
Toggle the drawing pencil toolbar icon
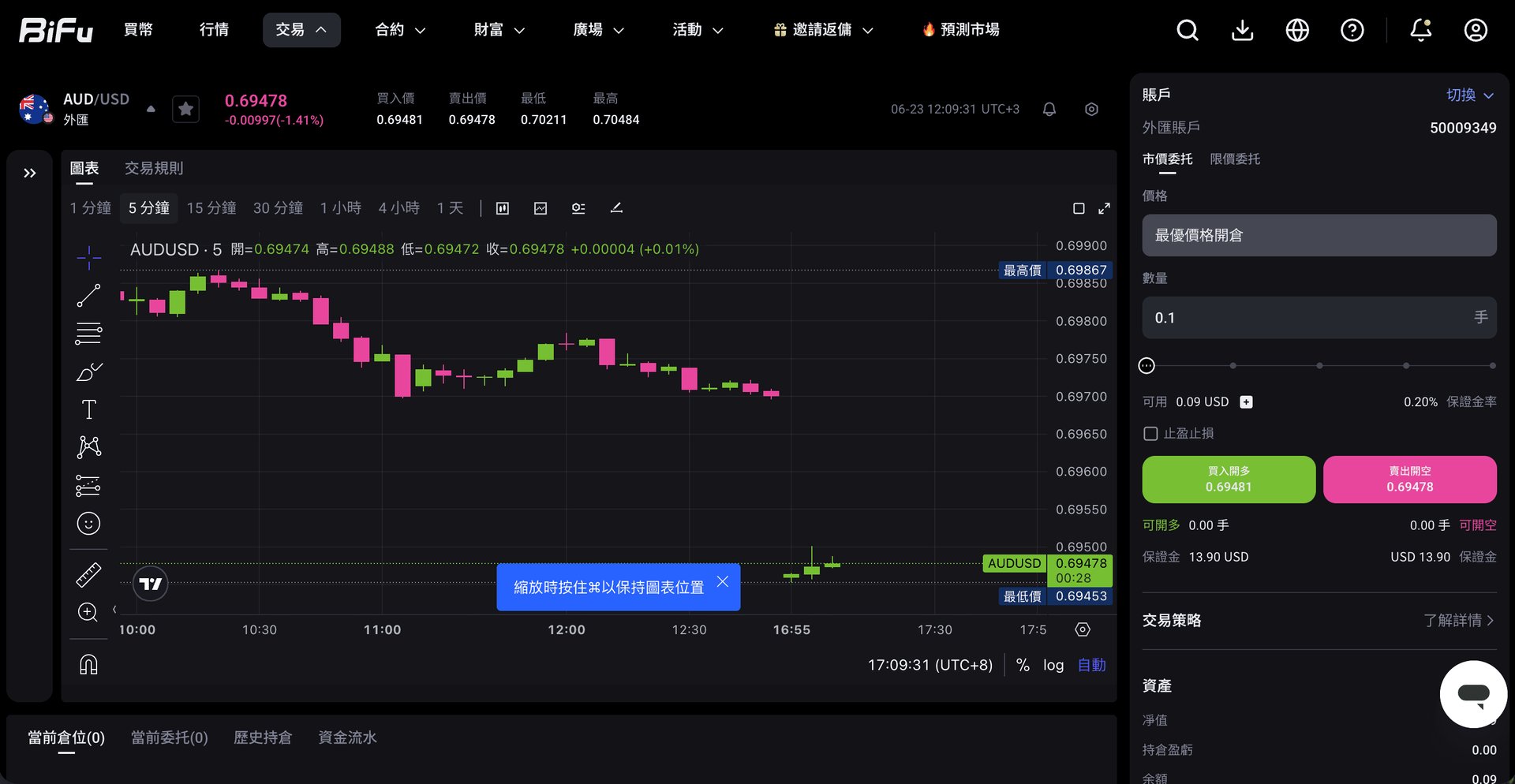click(616, 208)
